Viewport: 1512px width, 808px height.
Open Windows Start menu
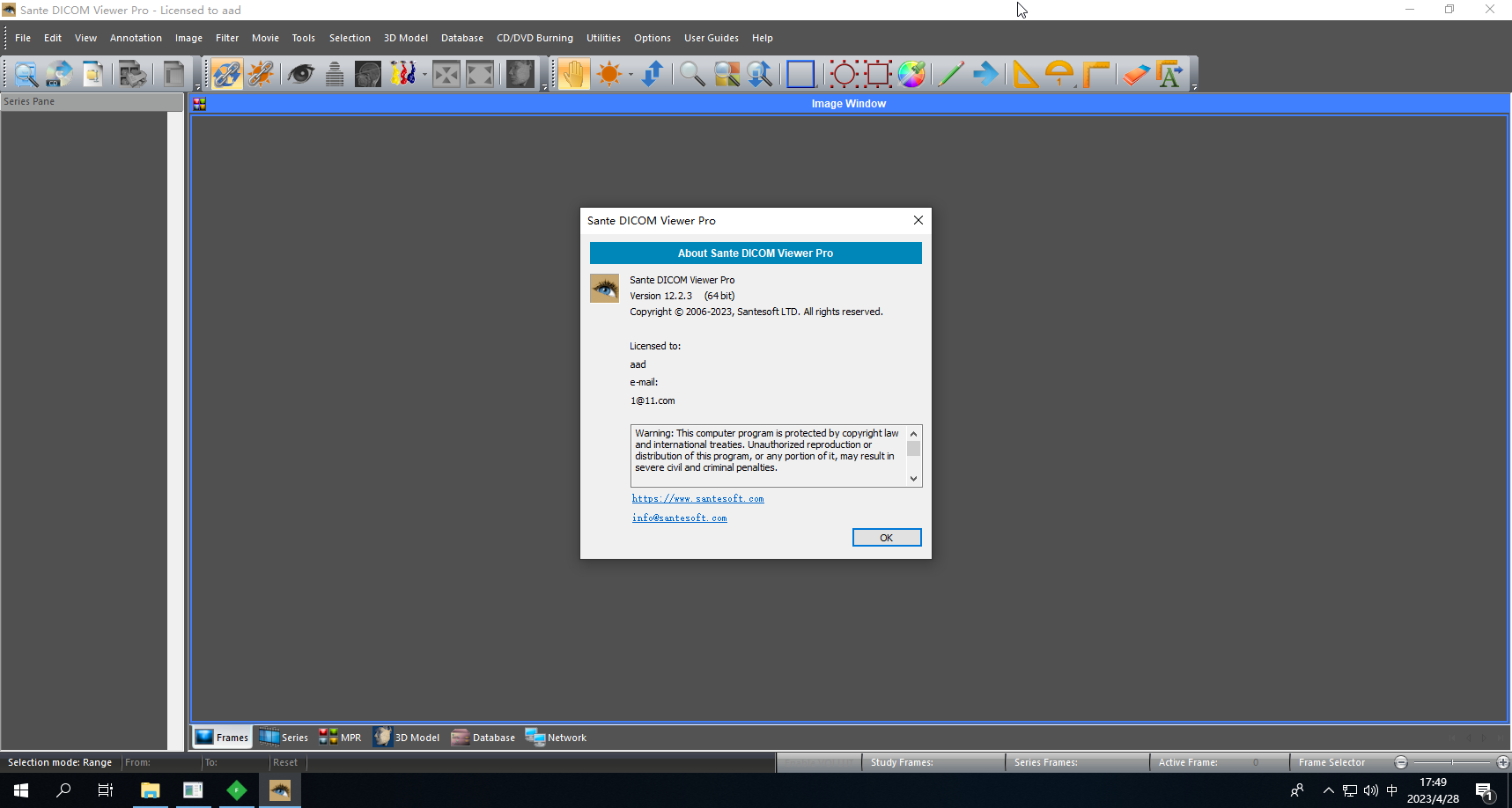[x=21, y=790]
